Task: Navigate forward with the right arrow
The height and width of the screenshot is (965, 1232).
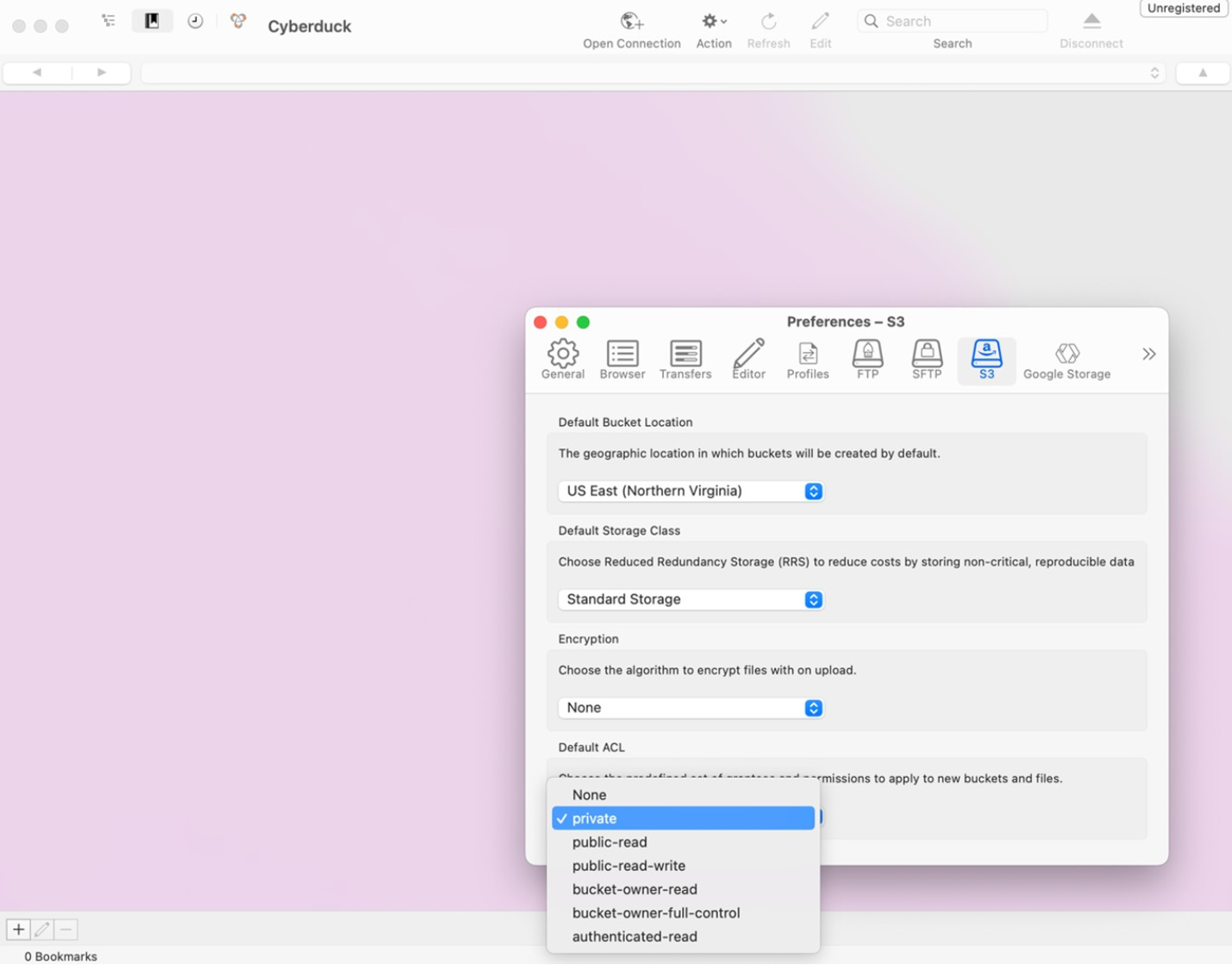Action: click(x=102, y=72)
